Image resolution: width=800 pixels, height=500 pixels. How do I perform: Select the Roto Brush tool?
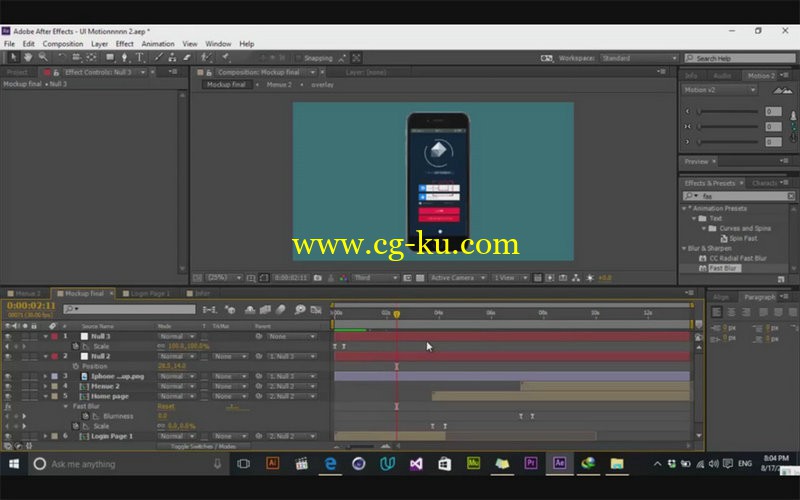[x=206, y=57]
